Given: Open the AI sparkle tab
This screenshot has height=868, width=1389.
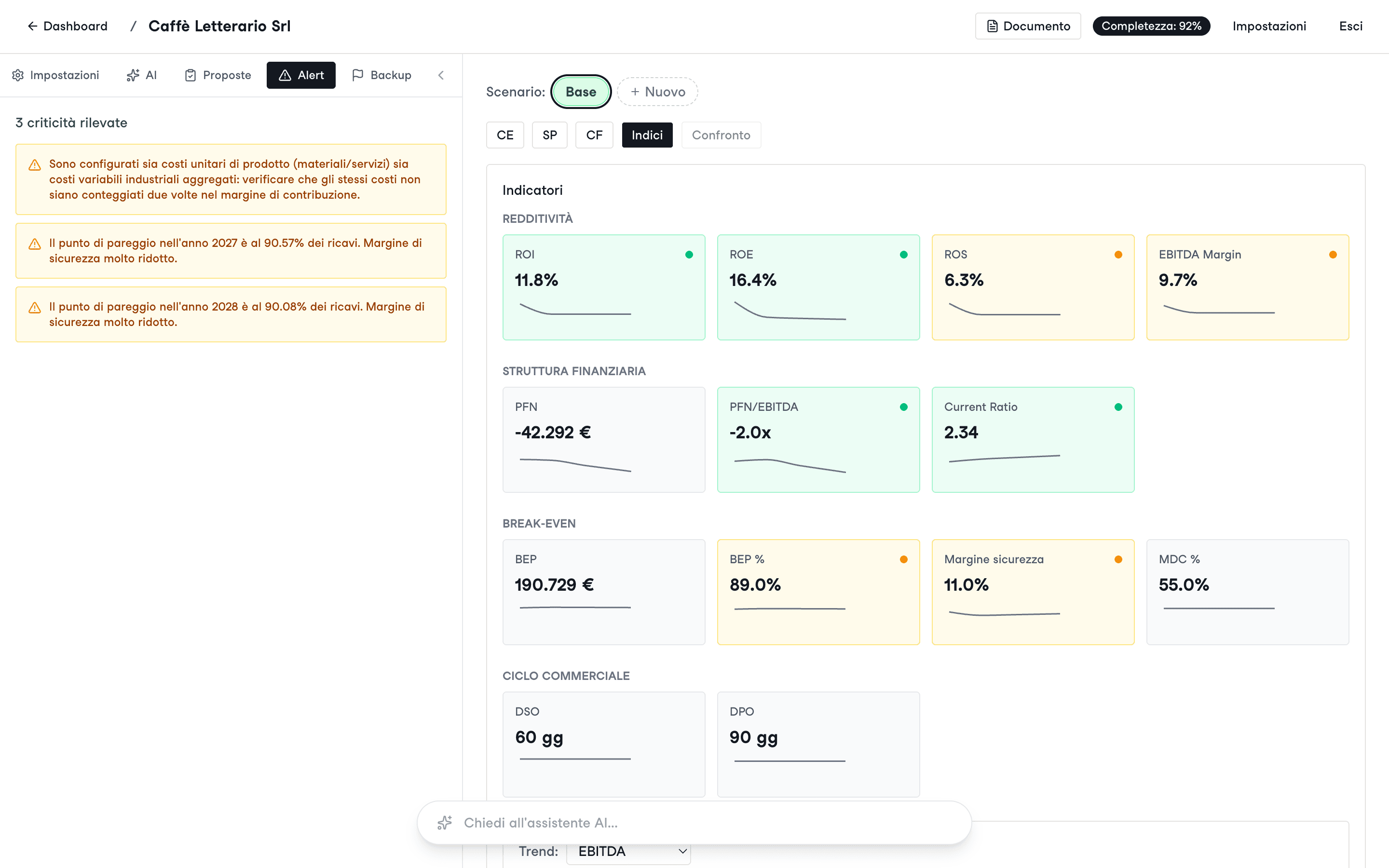Looking at the screenshot, I should [x=141, y=75].
